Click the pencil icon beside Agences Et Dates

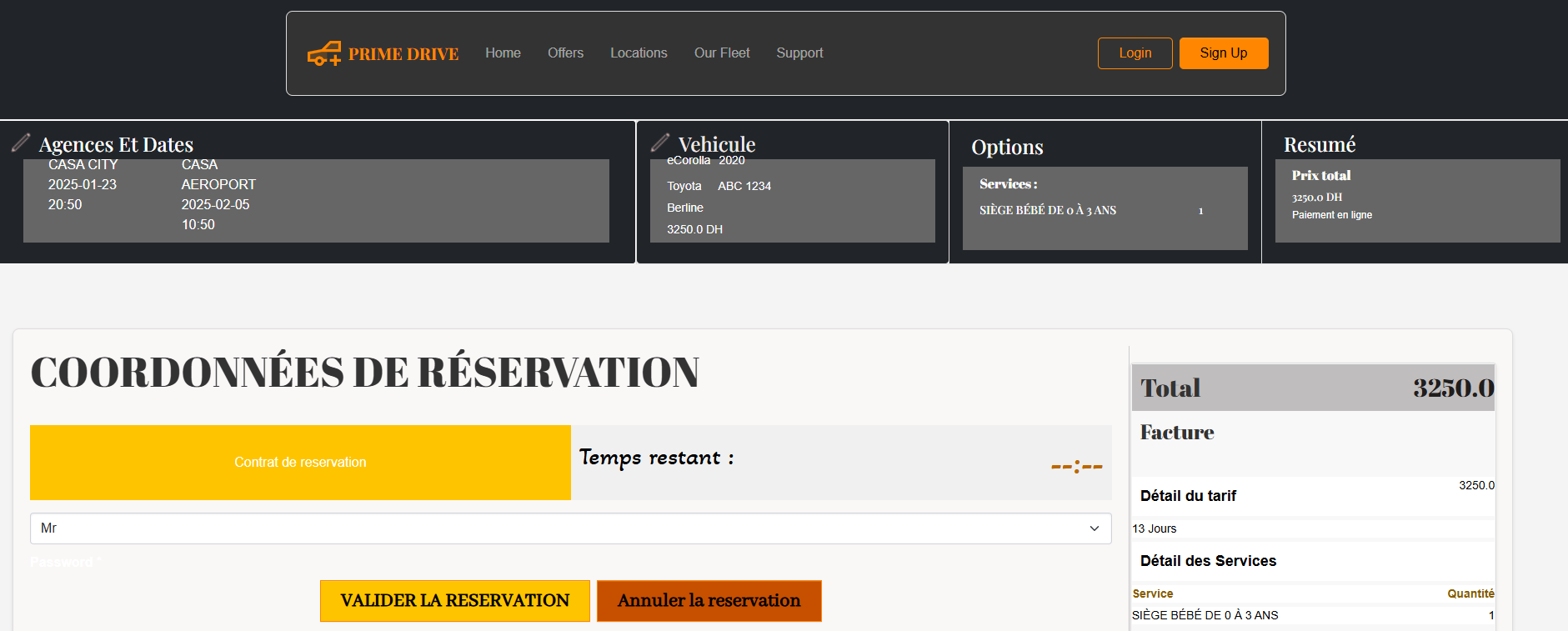pos(21,143)
